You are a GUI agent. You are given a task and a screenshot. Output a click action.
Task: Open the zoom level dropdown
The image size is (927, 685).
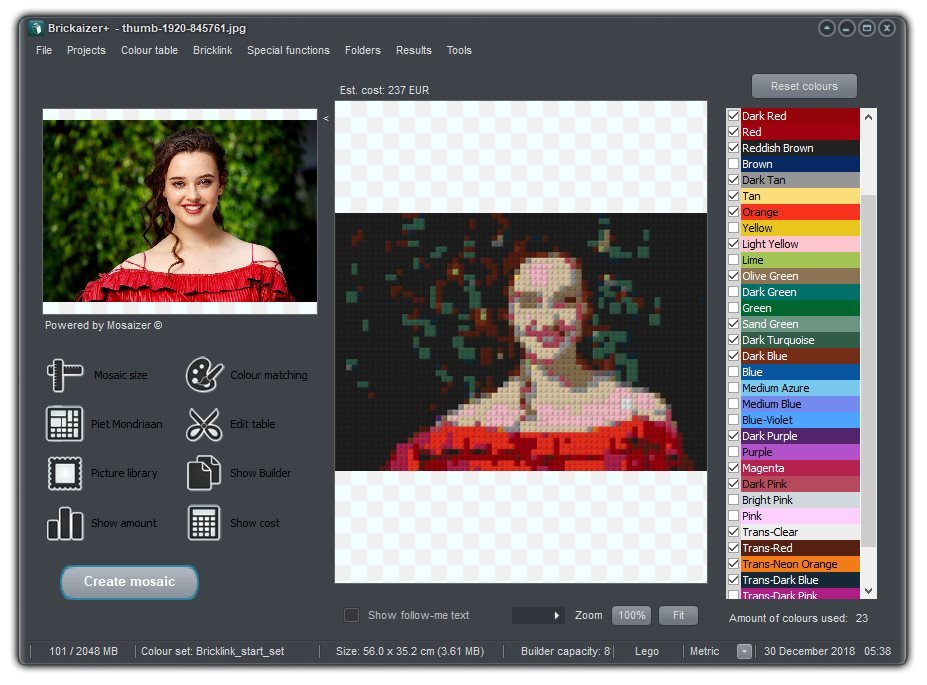pos(557,616)
